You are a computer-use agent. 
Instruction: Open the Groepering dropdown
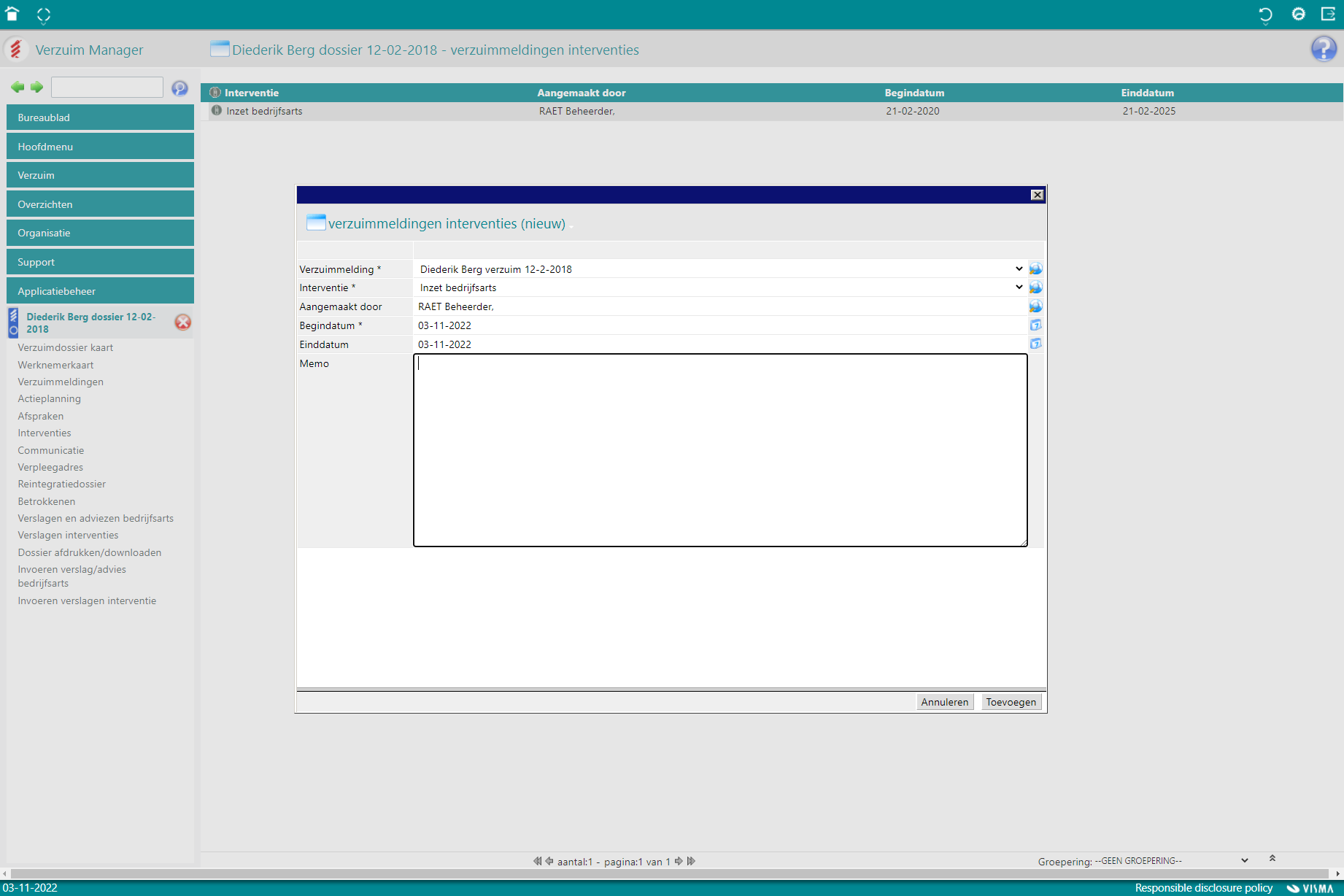[1172, 861]
